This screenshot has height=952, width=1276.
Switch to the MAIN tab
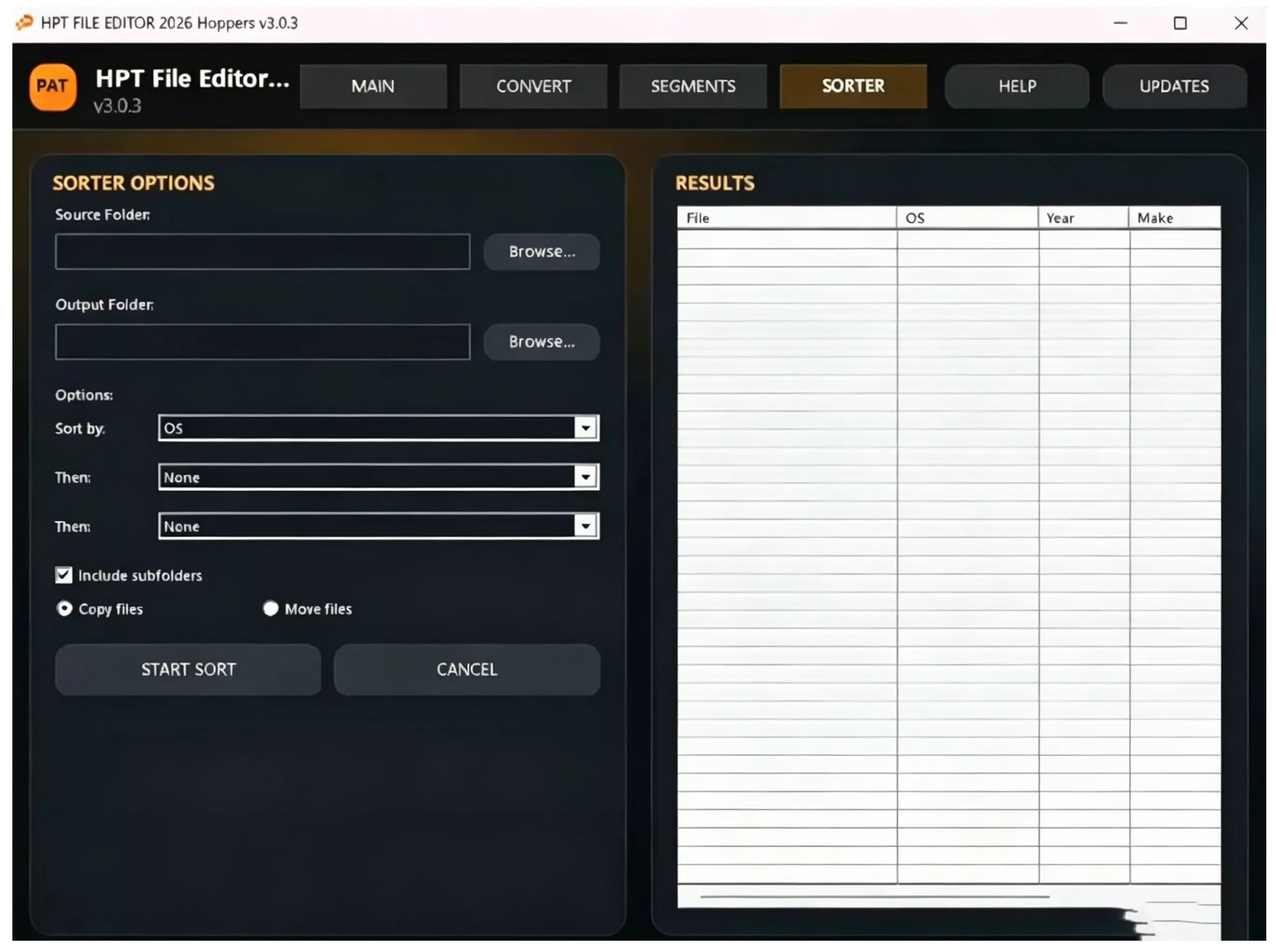(373, 86)
